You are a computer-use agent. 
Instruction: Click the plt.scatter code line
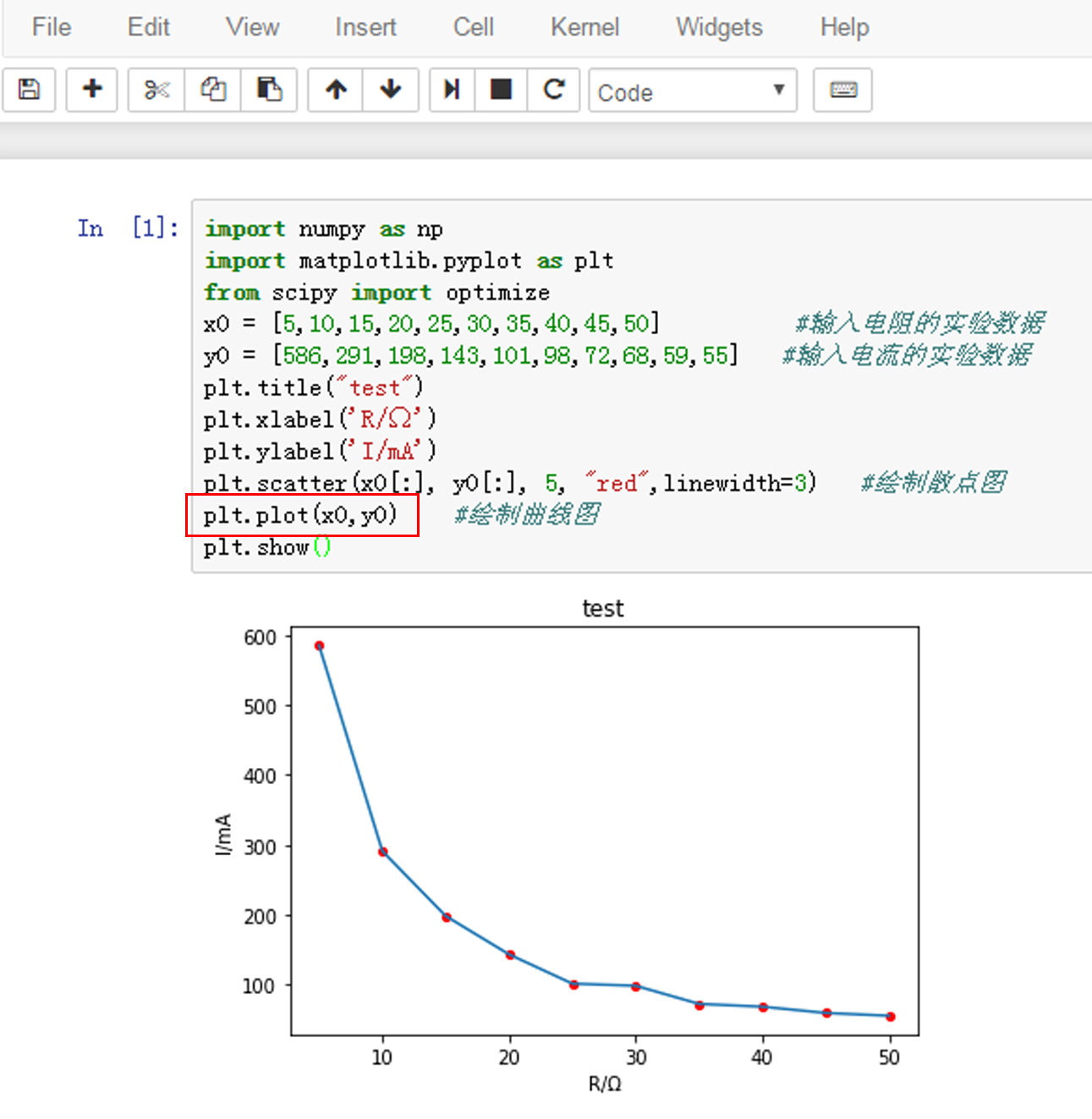click(510, 483)
